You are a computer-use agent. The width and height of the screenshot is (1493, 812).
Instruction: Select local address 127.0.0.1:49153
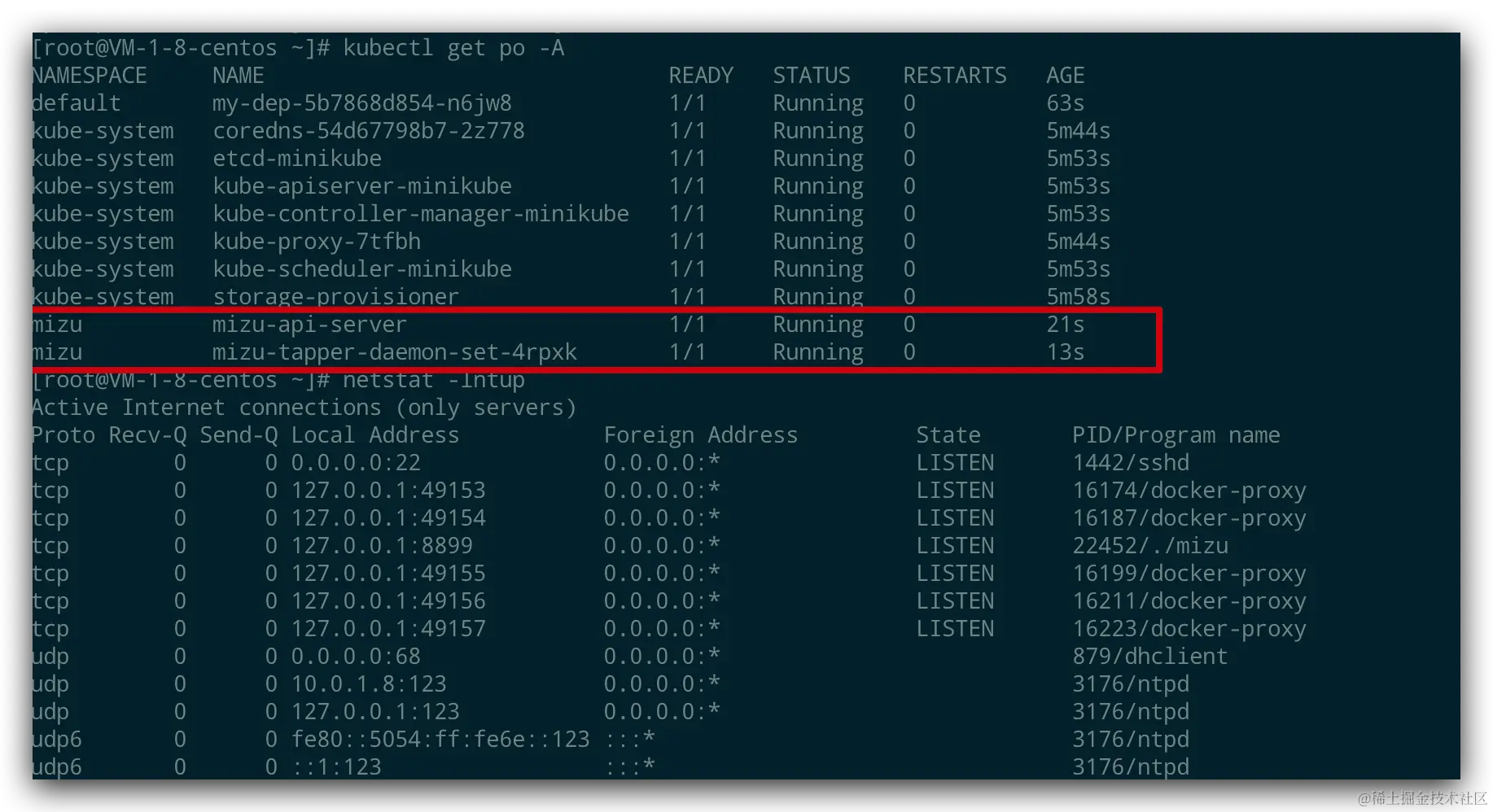(388, 491)
